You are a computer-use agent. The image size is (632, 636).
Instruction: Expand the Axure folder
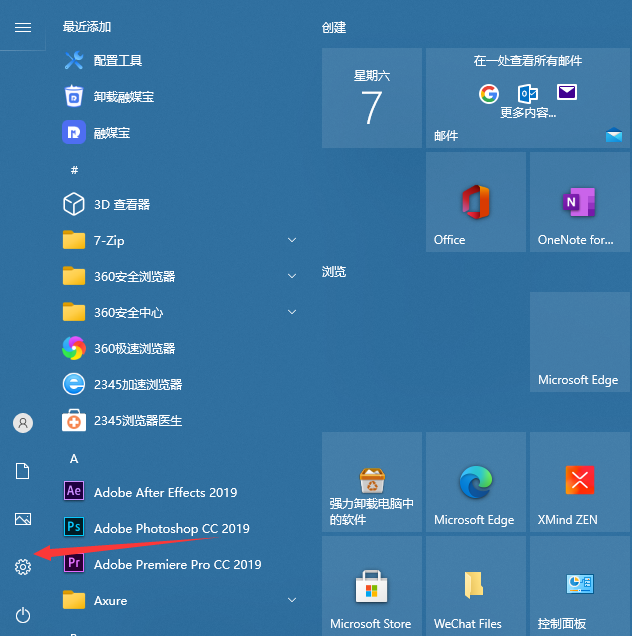292,600
